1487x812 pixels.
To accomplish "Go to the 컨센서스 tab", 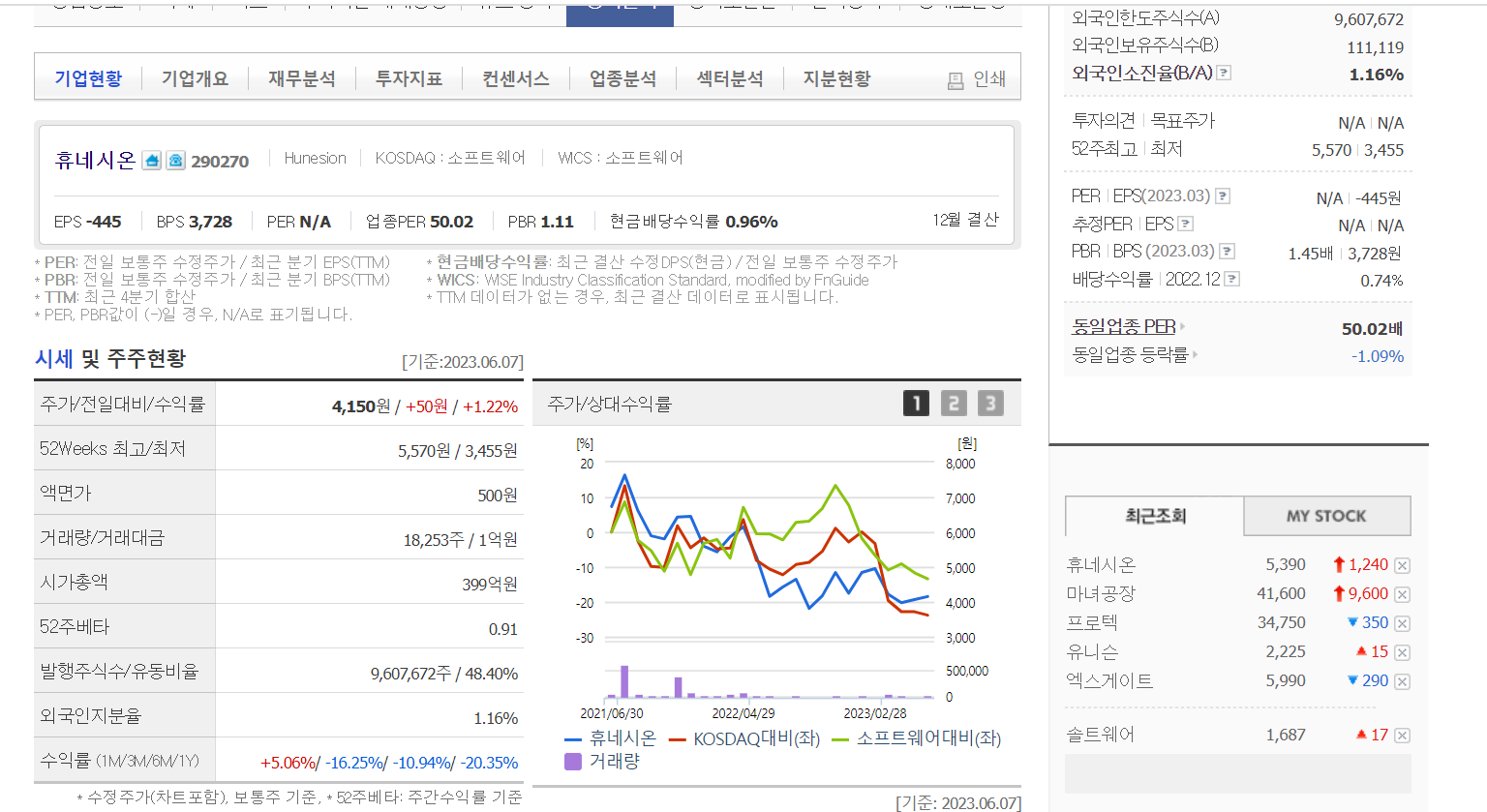I will (x=516, y=78).
